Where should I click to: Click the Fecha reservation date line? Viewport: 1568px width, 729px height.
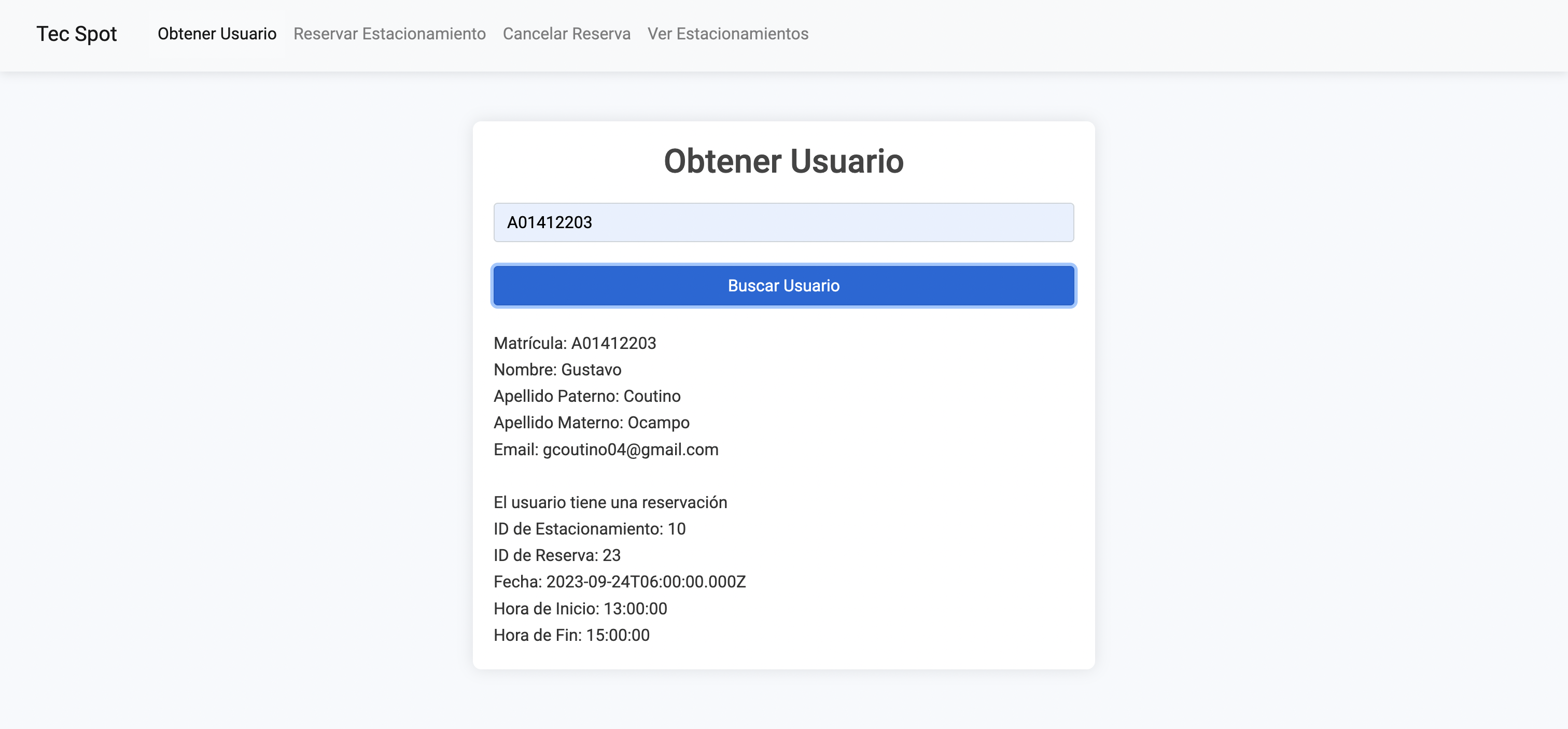pos(619,582)
